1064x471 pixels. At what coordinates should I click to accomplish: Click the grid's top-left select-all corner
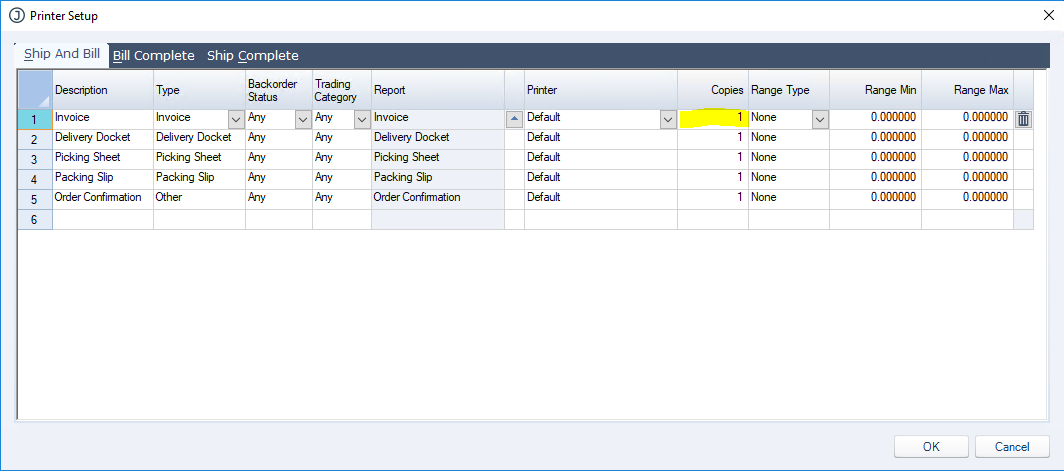point(34,89)
